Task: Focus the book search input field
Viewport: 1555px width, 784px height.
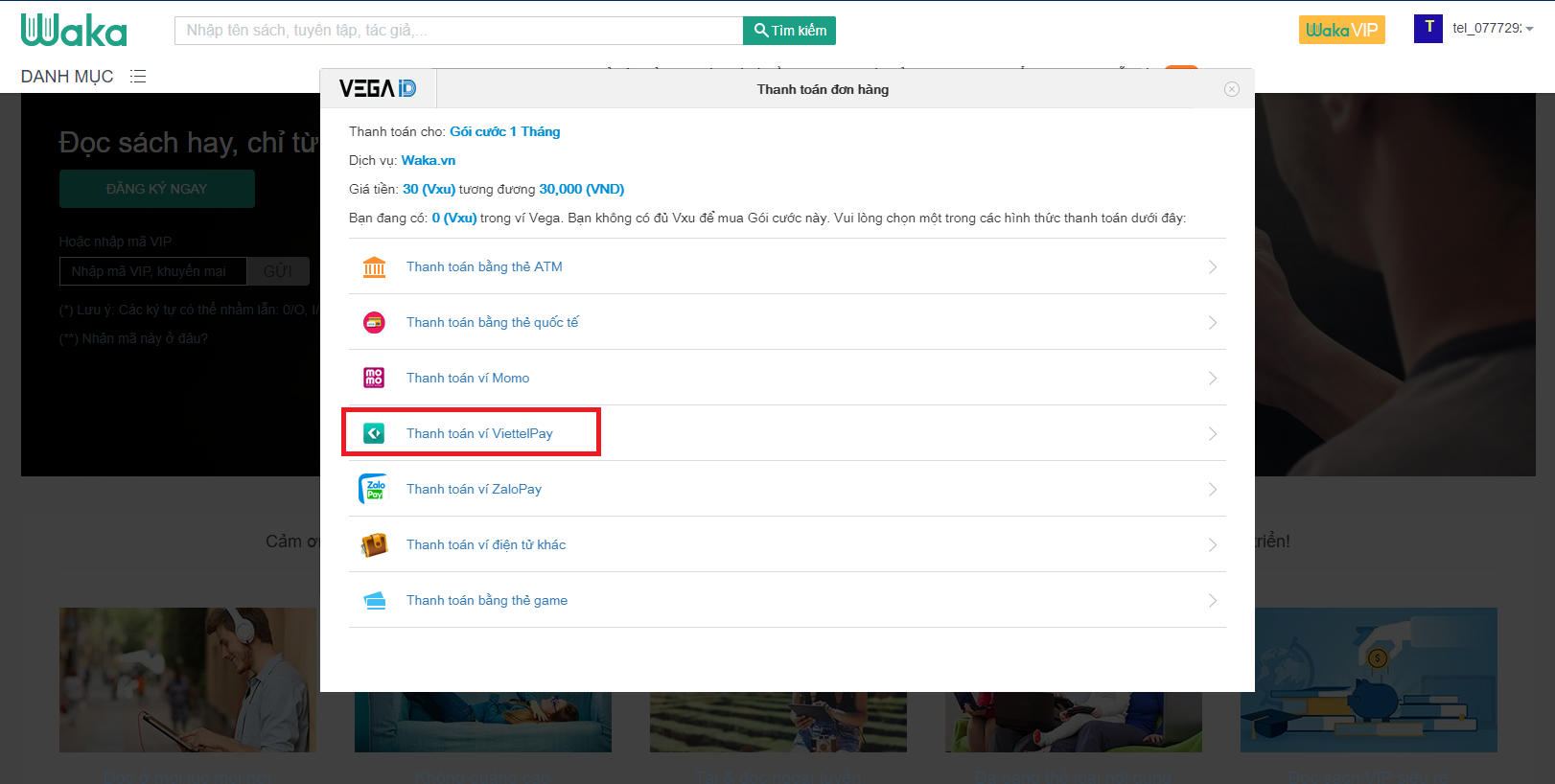Action: tap(458, 31)
